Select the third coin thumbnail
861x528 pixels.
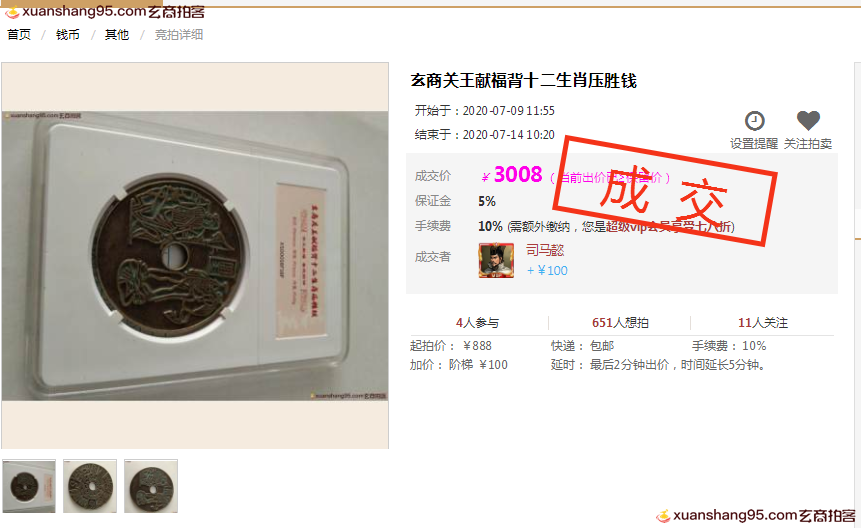[151, 486]
